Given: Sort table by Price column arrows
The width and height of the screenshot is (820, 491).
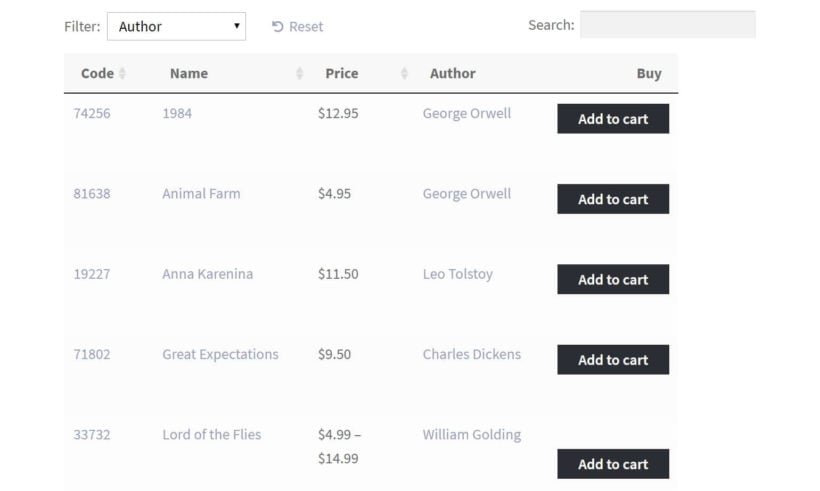Looking at the screenshot, I should click(x=404, y=73).
